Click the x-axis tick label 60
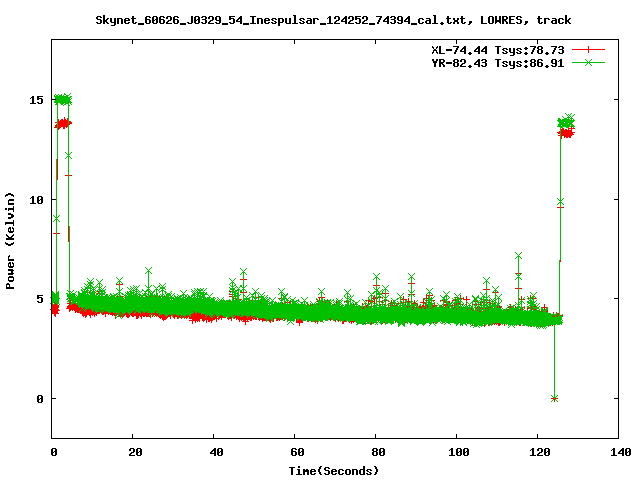This screenshot has height=480, width=640. [x=297, y=452]
